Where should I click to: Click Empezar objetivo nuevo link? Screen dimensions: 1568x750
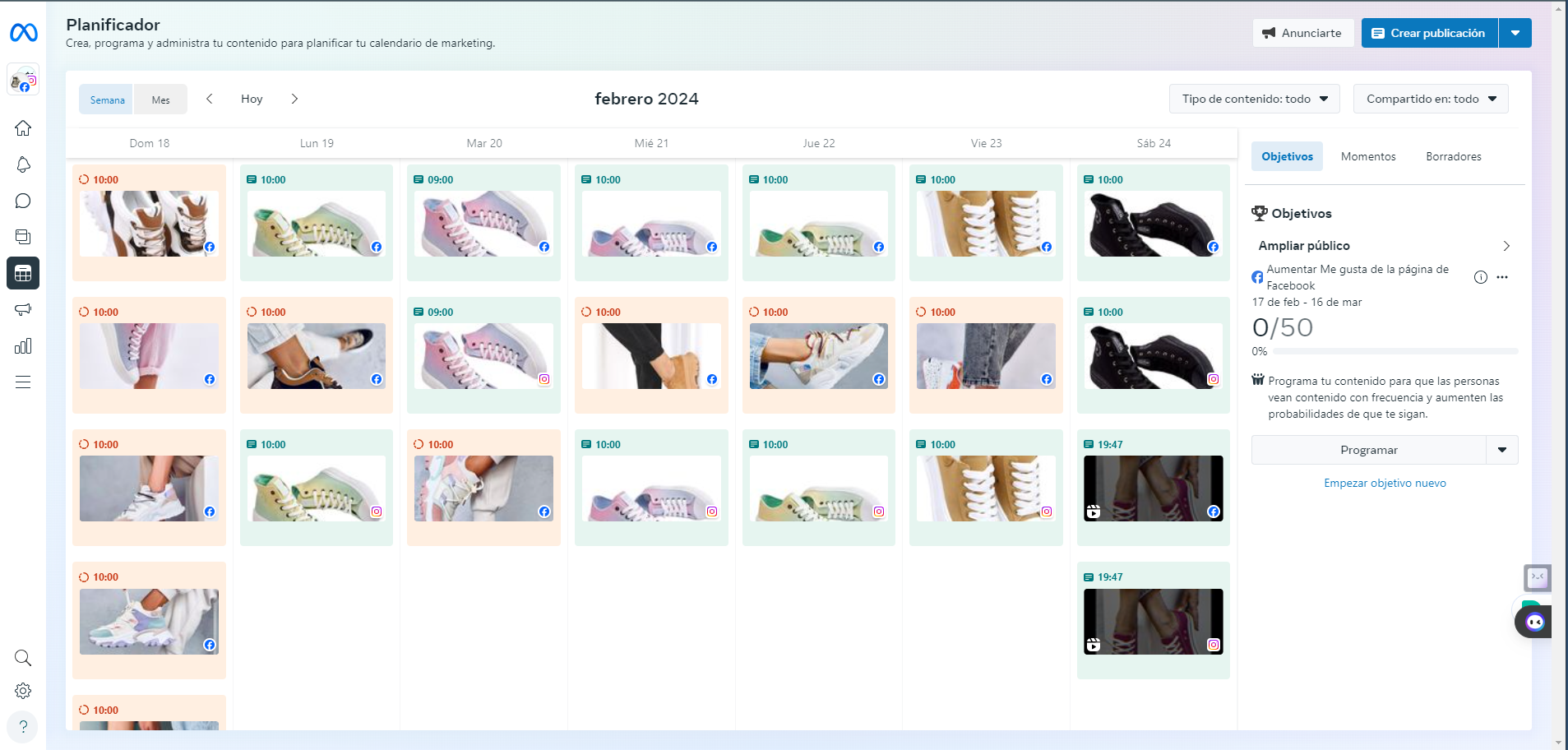click(x=1385, y=483)
